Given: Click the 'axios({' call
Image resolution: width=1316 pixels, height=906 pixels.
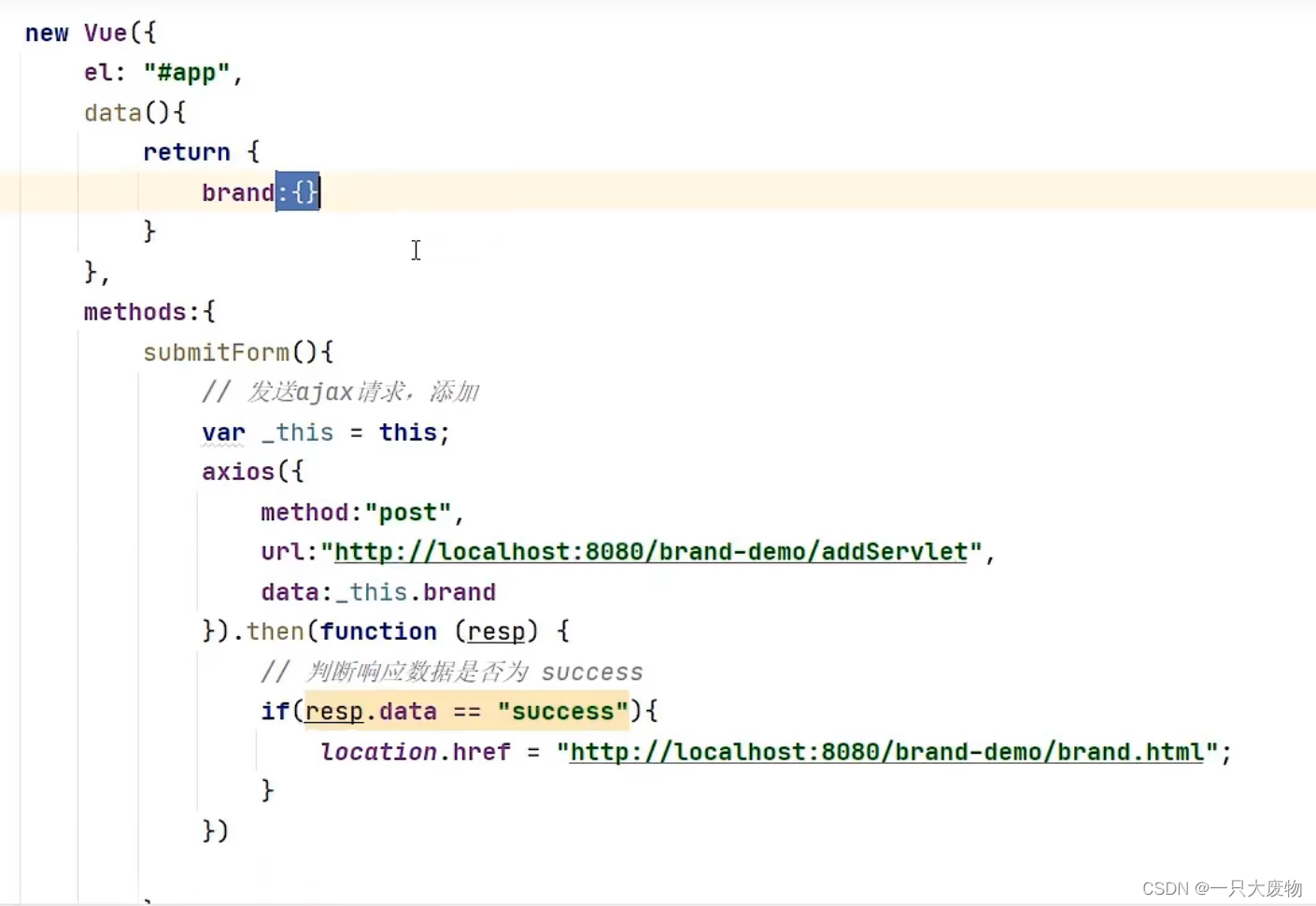Looking at the screenshot, I should point(252,472).
